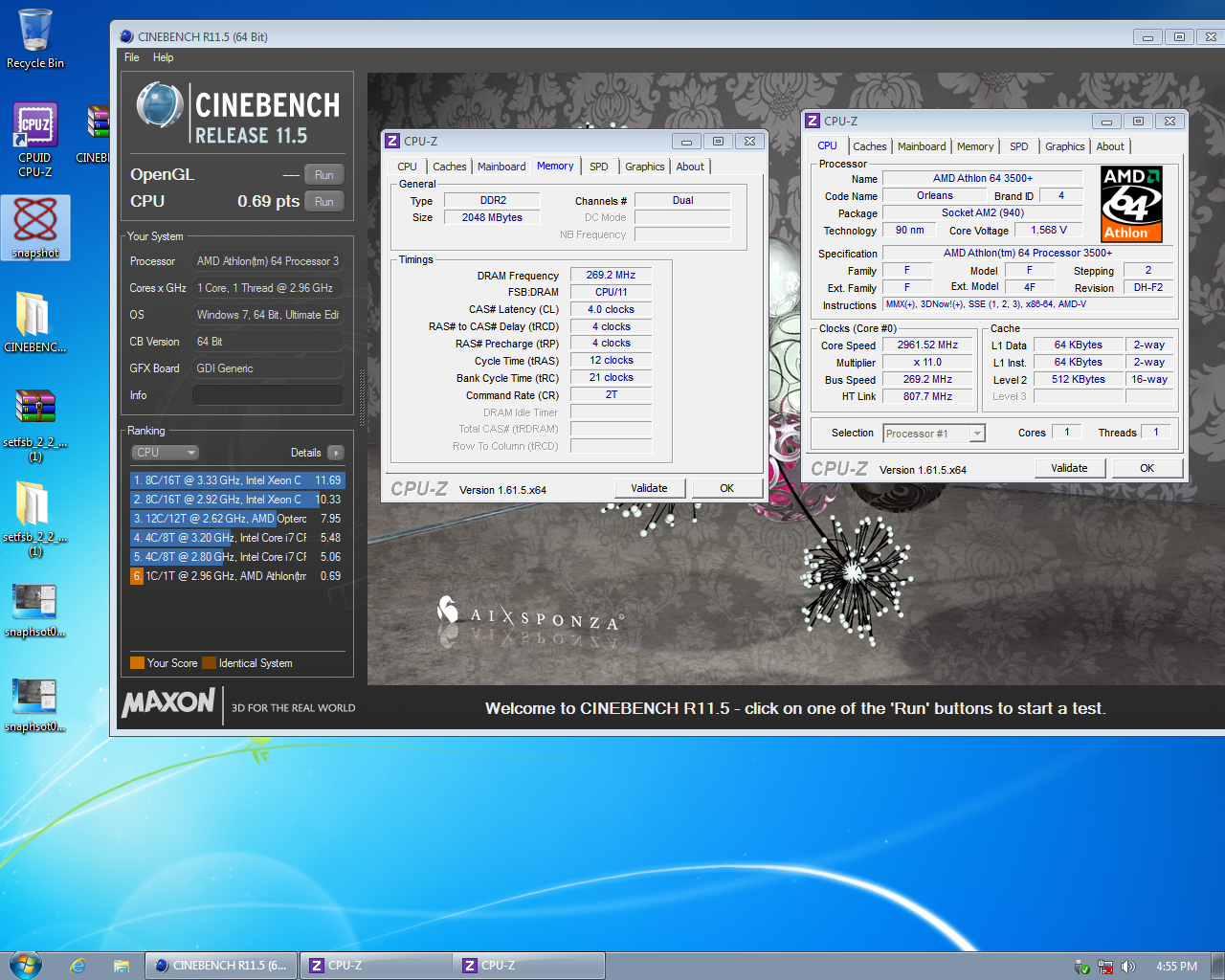Open the Graphics tab in the Memory CPU-Z window
This screenshot has width=1225, height=980.
pyautogui.click(x=645, y=167)
